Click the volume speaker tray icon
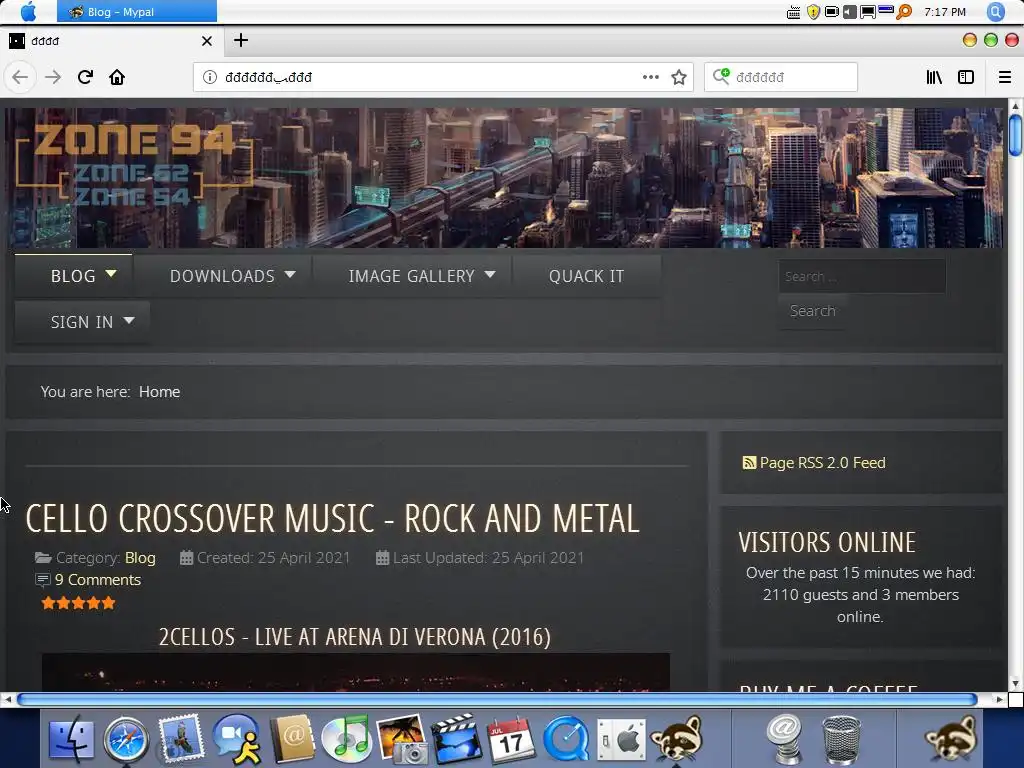The width and height of the screenshot is (1024, 768). click(x=850, y=12)
